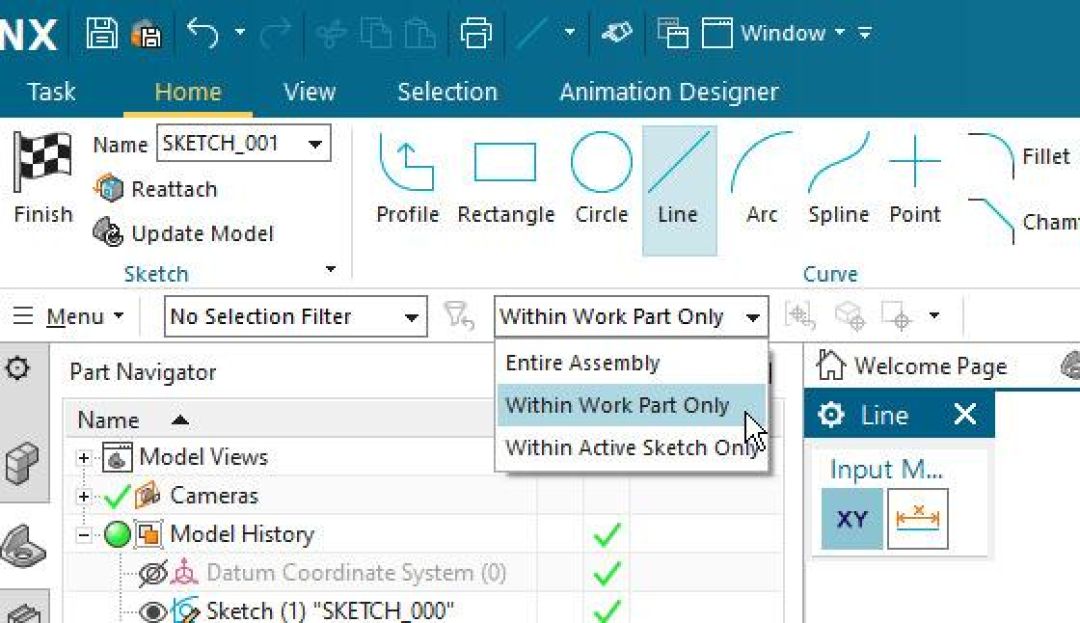Show the Datum Coordinate System with its eye icon
The height and width of the screenshot is (623, 1080).
click(152, 573)
